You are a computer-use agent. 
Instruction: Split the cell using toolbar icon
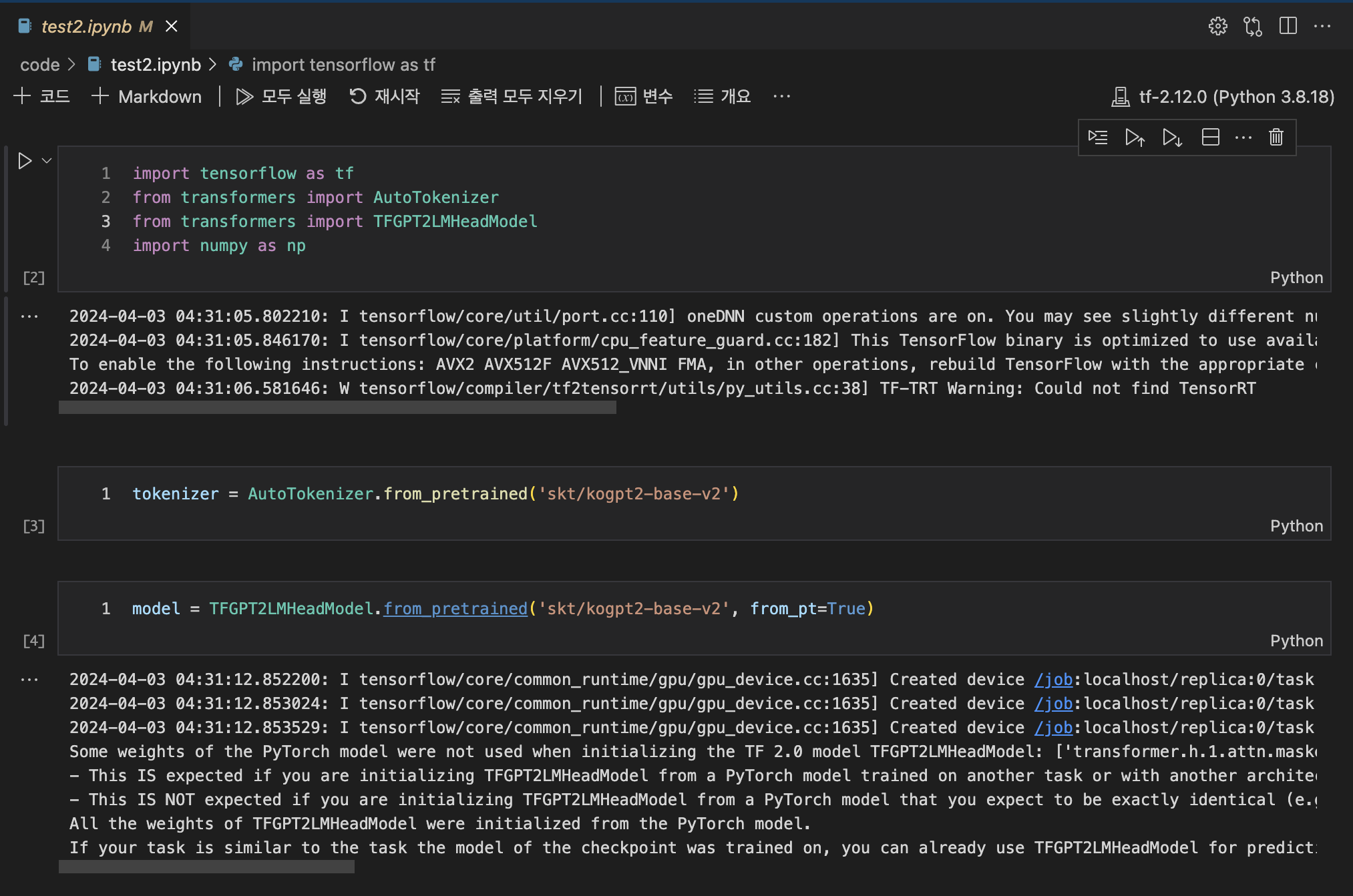click(x=1210, y=138)
